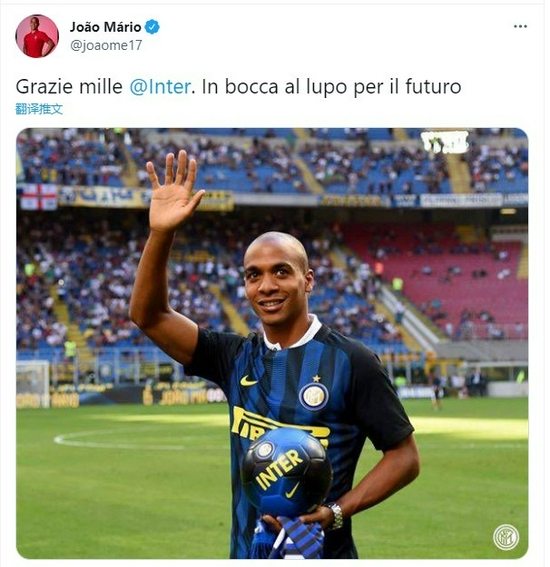The height and width of the screenshot is (567, 550).
Task: Open the @joaome17 handle link
Action: [106, 46]
